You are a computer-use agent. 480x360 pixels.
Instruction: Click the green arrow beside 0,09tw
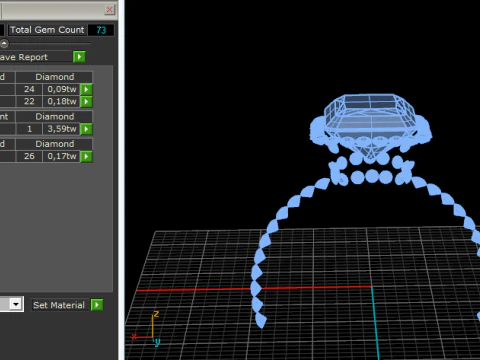pos(86,89)
